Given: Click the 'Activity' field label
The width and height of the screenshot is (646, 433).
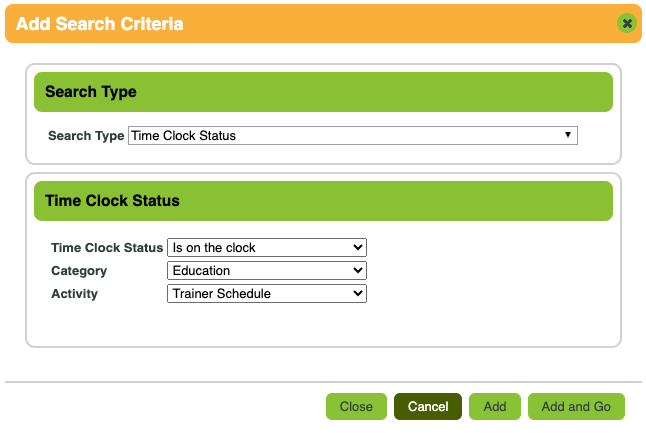Looking at the screenshot, I should coord(75,294).
